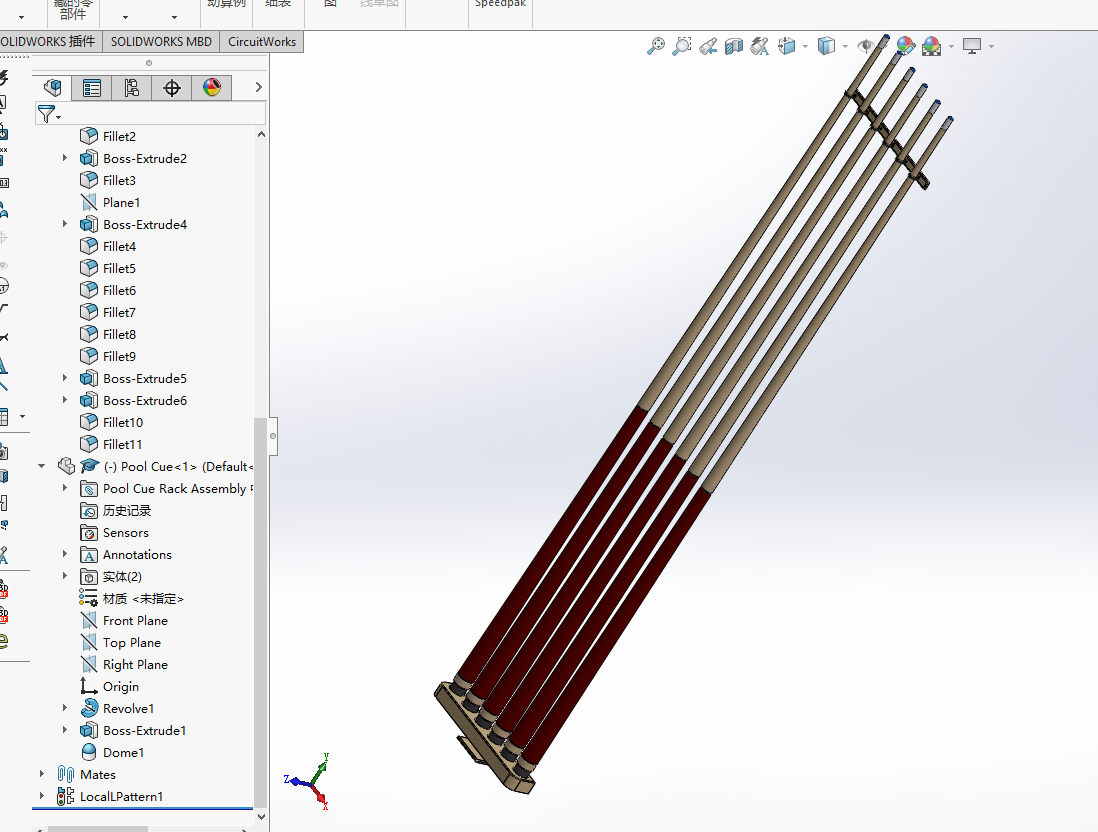
Task: Expand the LocalLPattern1 feature
Action: [x=42, y=796]
